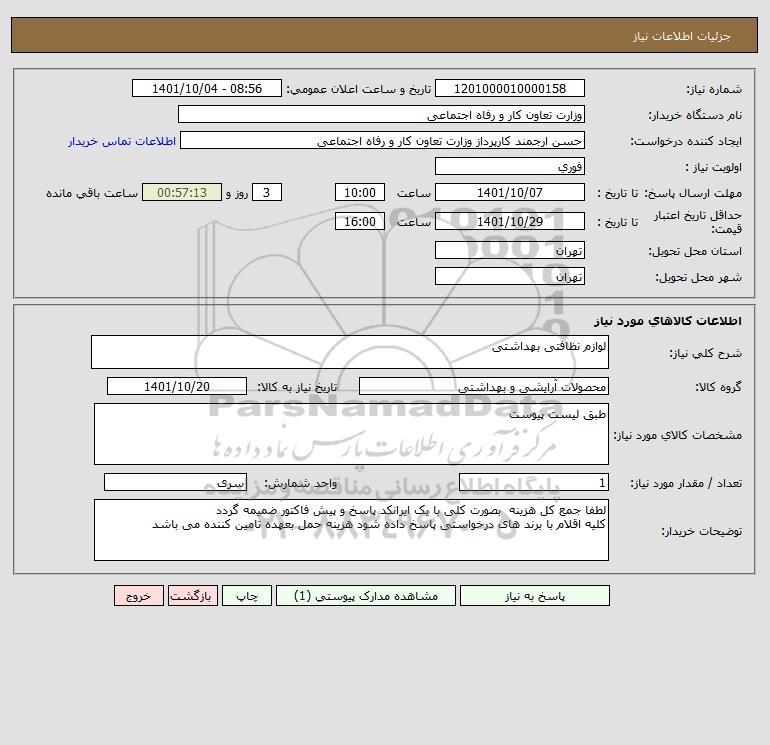Click the 'چاپ' print button
The image size is (770, 745).
[x=247, y=596]
